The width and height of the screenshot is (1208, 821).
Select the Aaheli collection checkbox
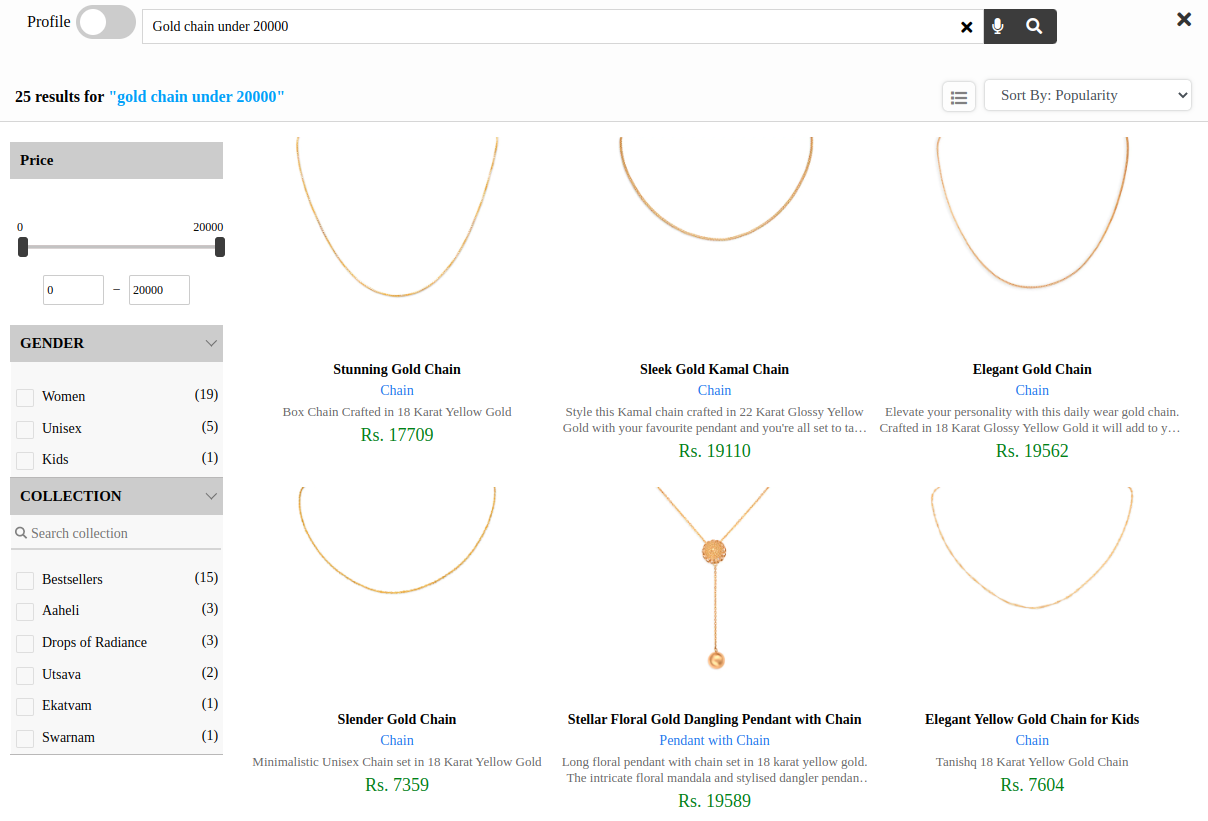tap(25, 612)
